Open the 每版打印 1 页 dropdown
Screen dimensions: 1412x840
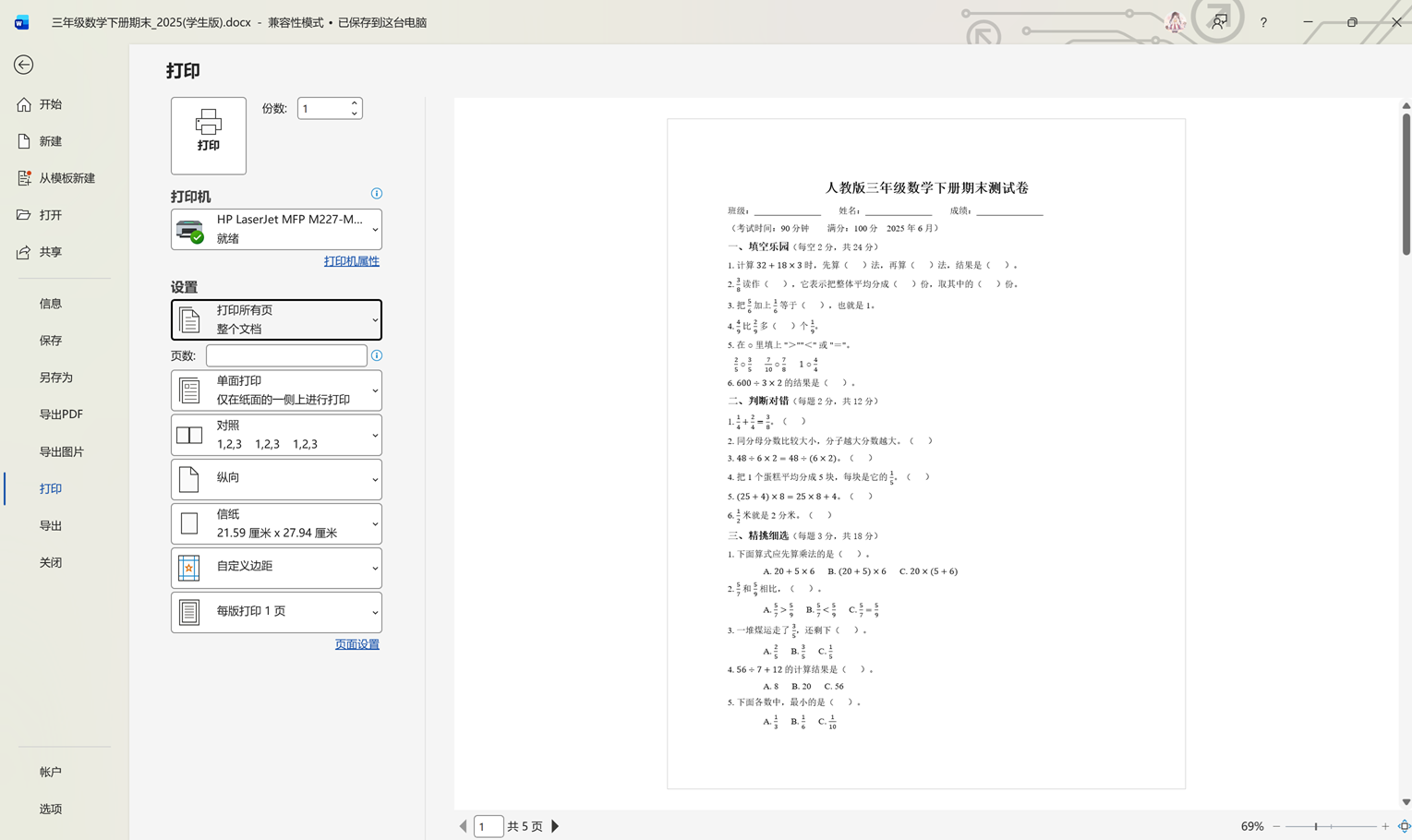coord(276,612)
